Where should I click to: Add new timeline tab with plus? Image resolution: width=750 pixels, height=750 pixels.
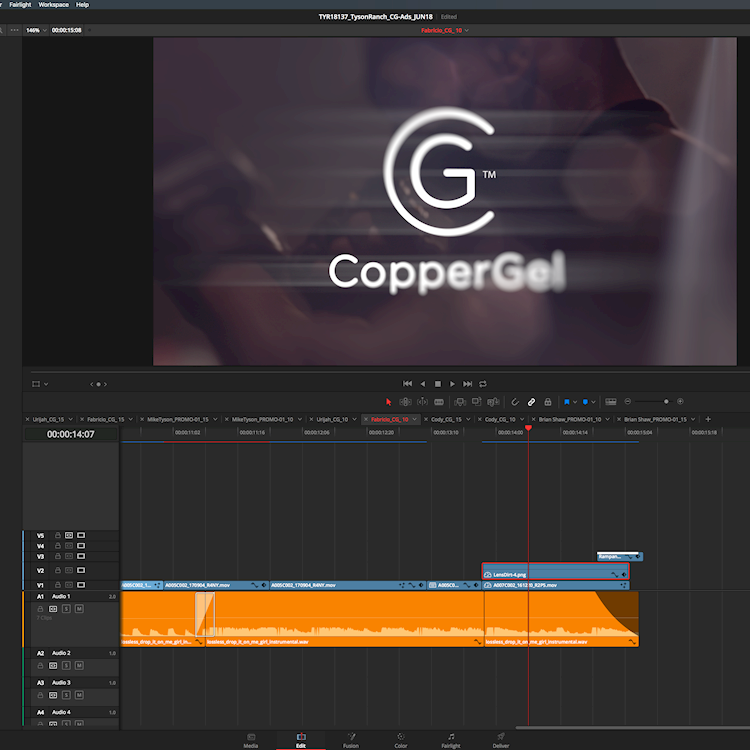pos(708,419)
